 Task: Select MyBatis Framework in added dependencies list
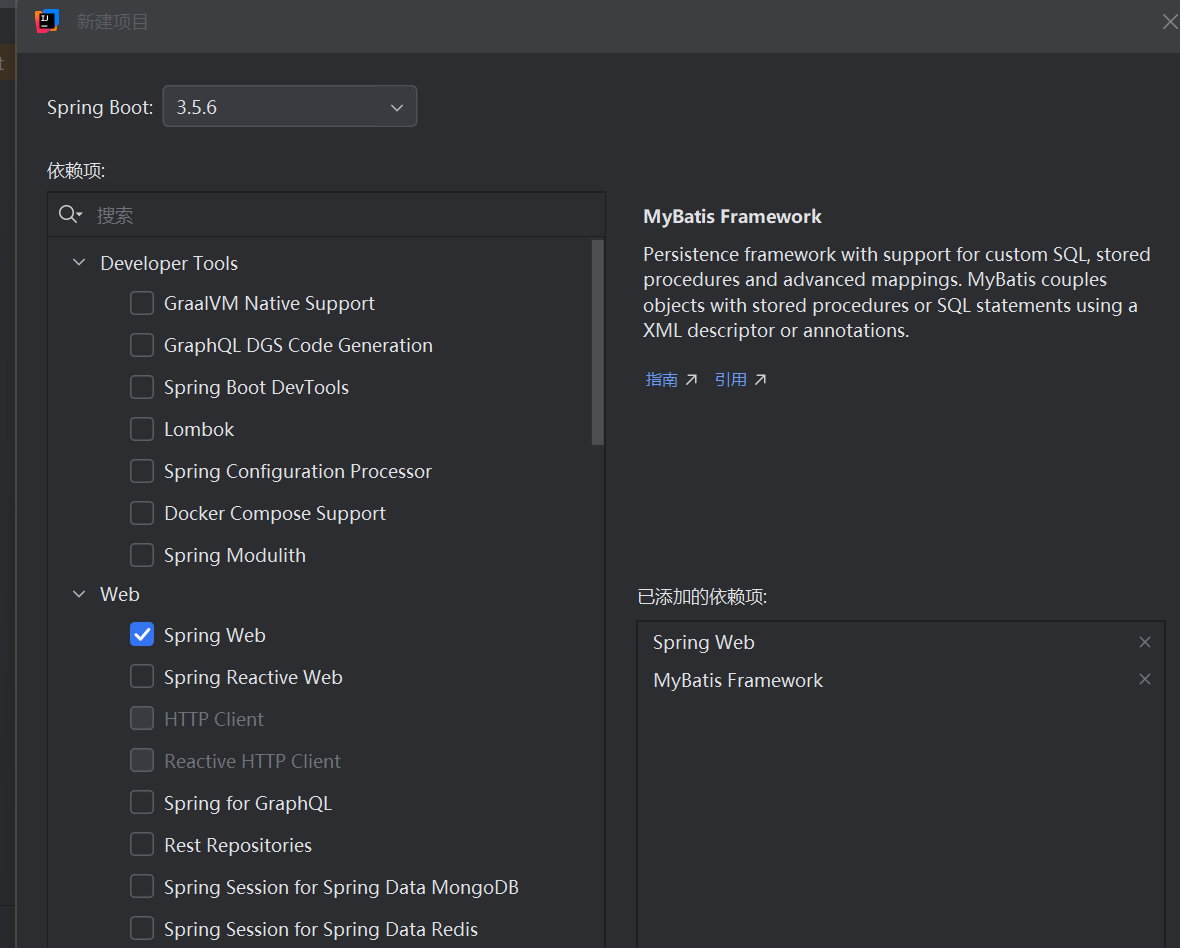point(901,680)
